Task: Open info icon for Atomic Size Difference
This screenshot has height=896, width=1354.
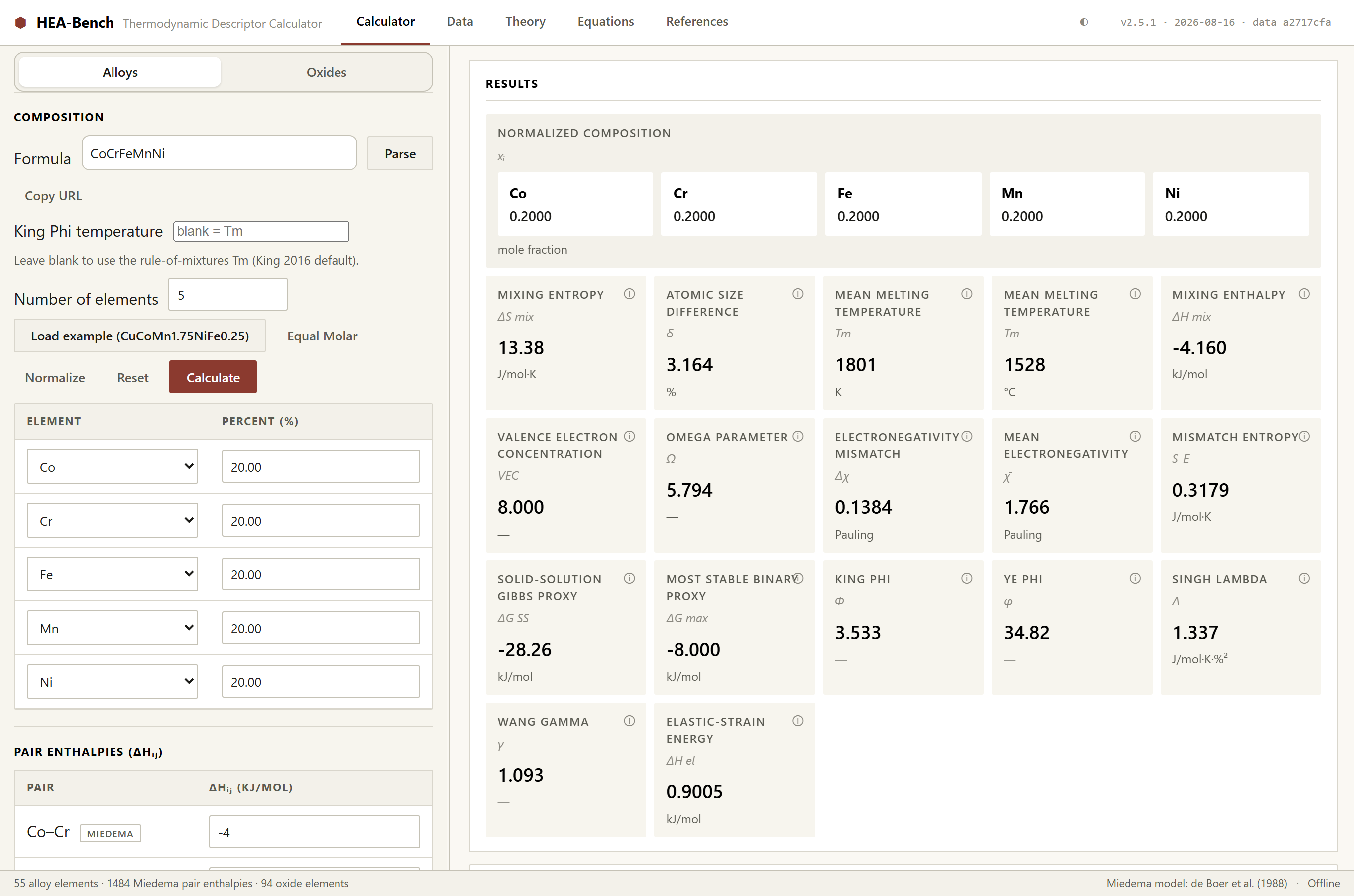Action: click(797, 294)
